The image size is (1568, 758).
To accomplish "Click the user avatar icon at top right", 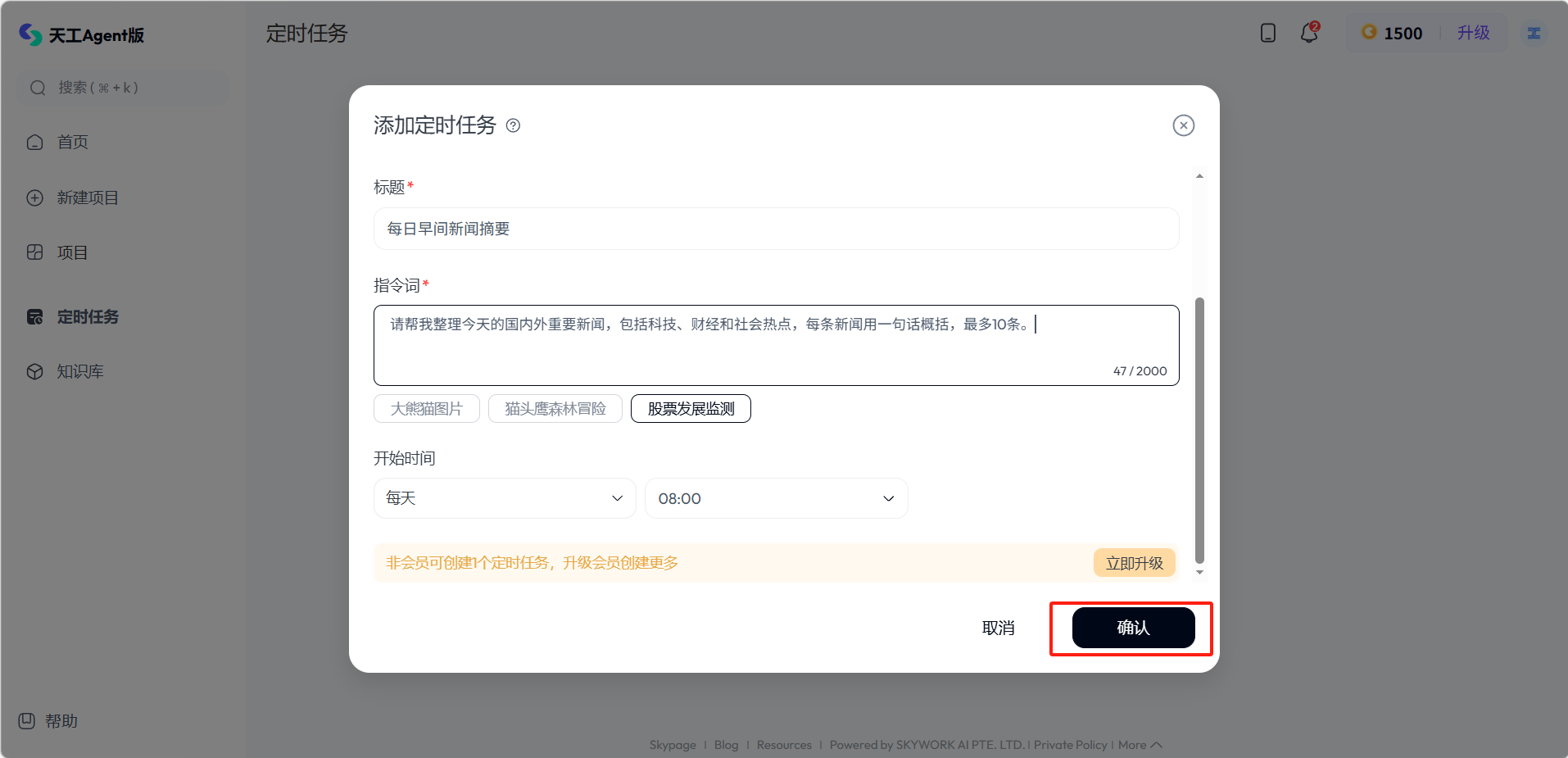I will [x=1534, y=33].
